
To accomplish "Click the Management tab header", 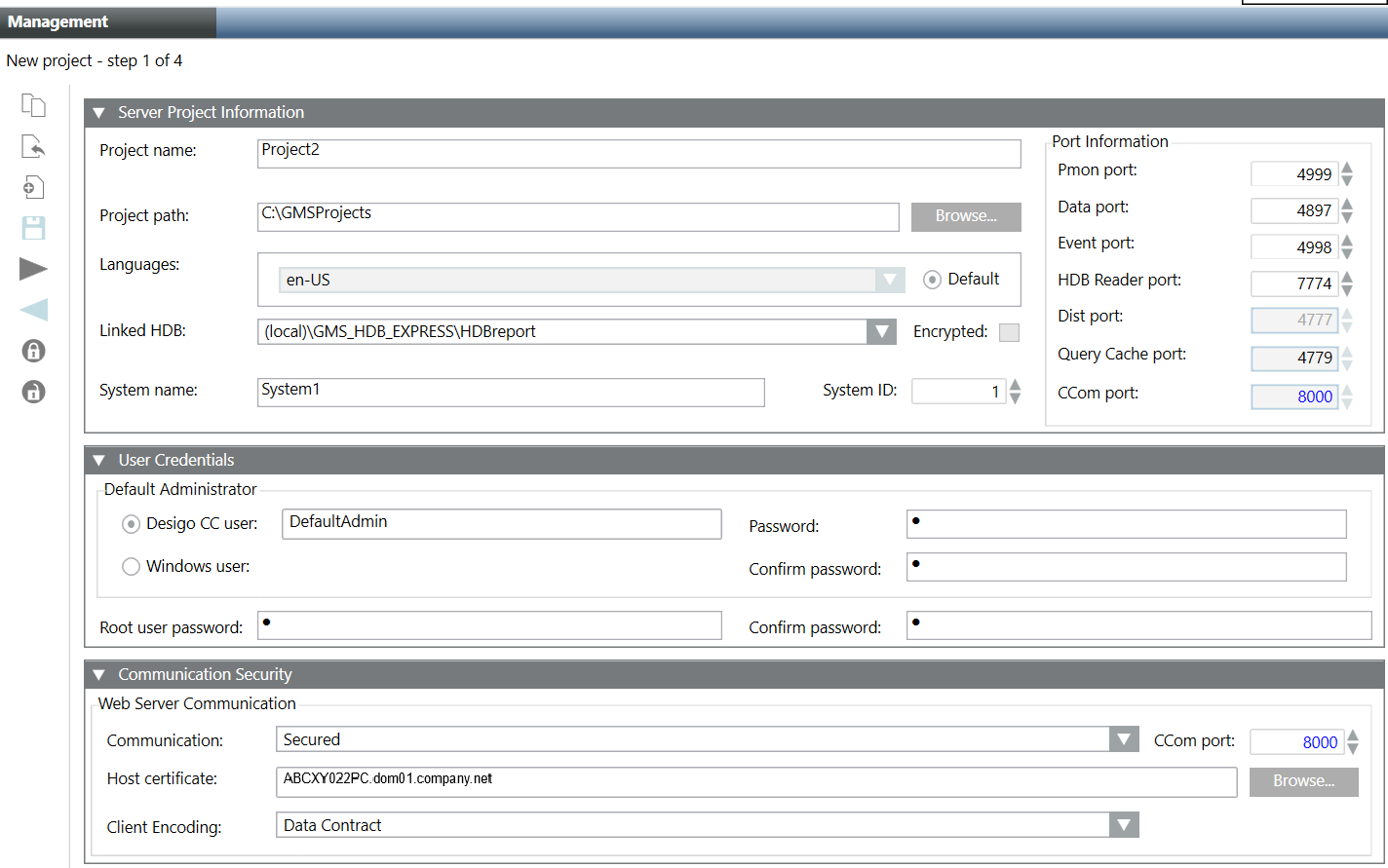I will click(x=58, y=21).
